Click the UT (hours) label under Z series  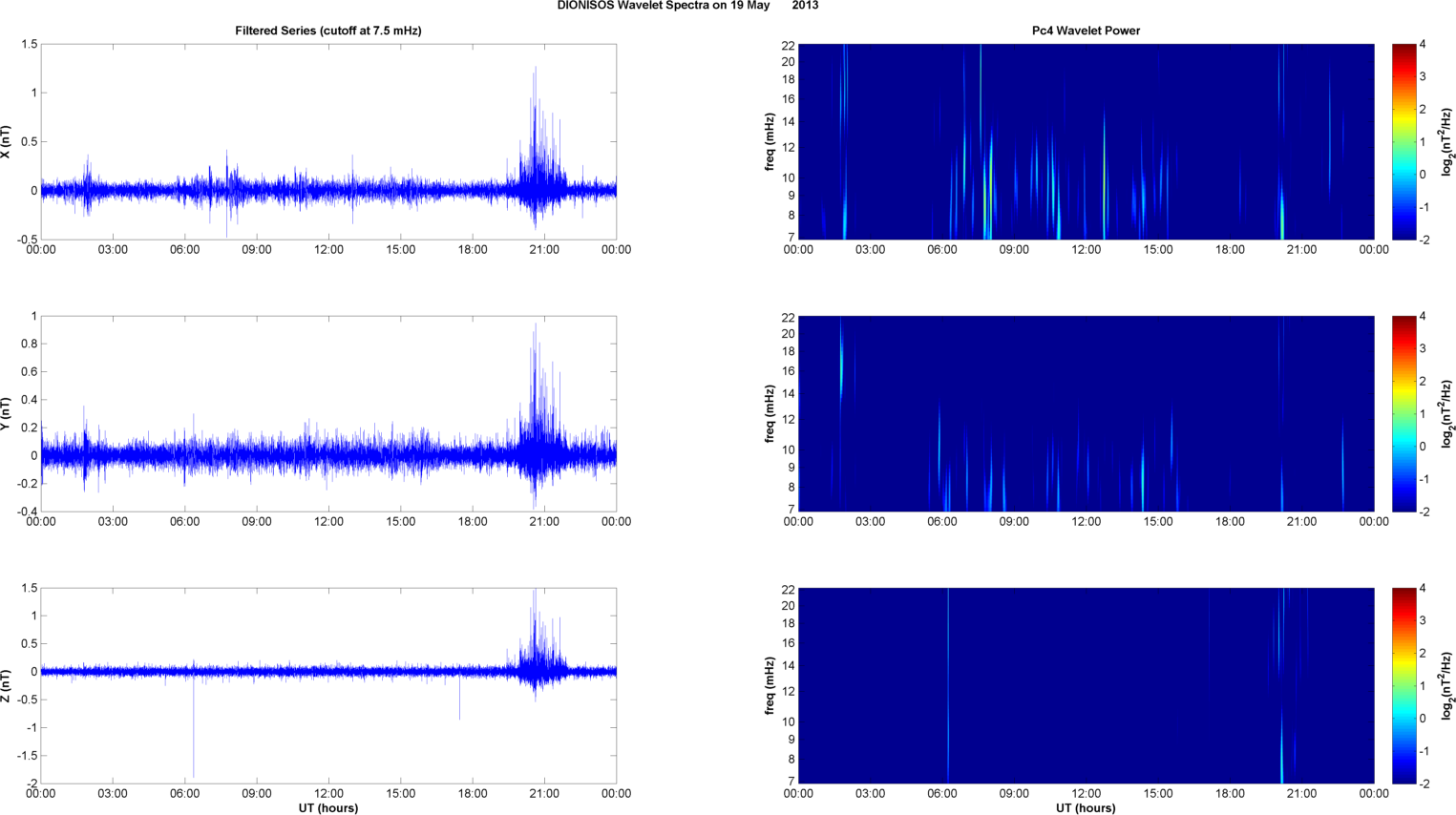(328, 808)
